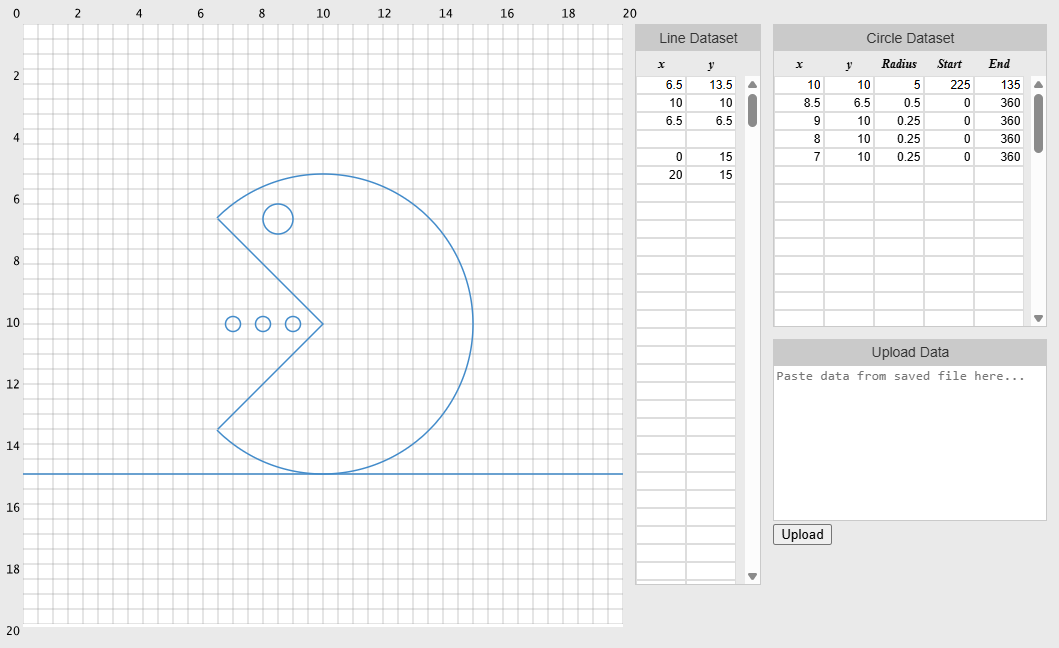1059x648 pixels.
Task: Select circle x cell value 8.5
Action: [x=799, y=103]
